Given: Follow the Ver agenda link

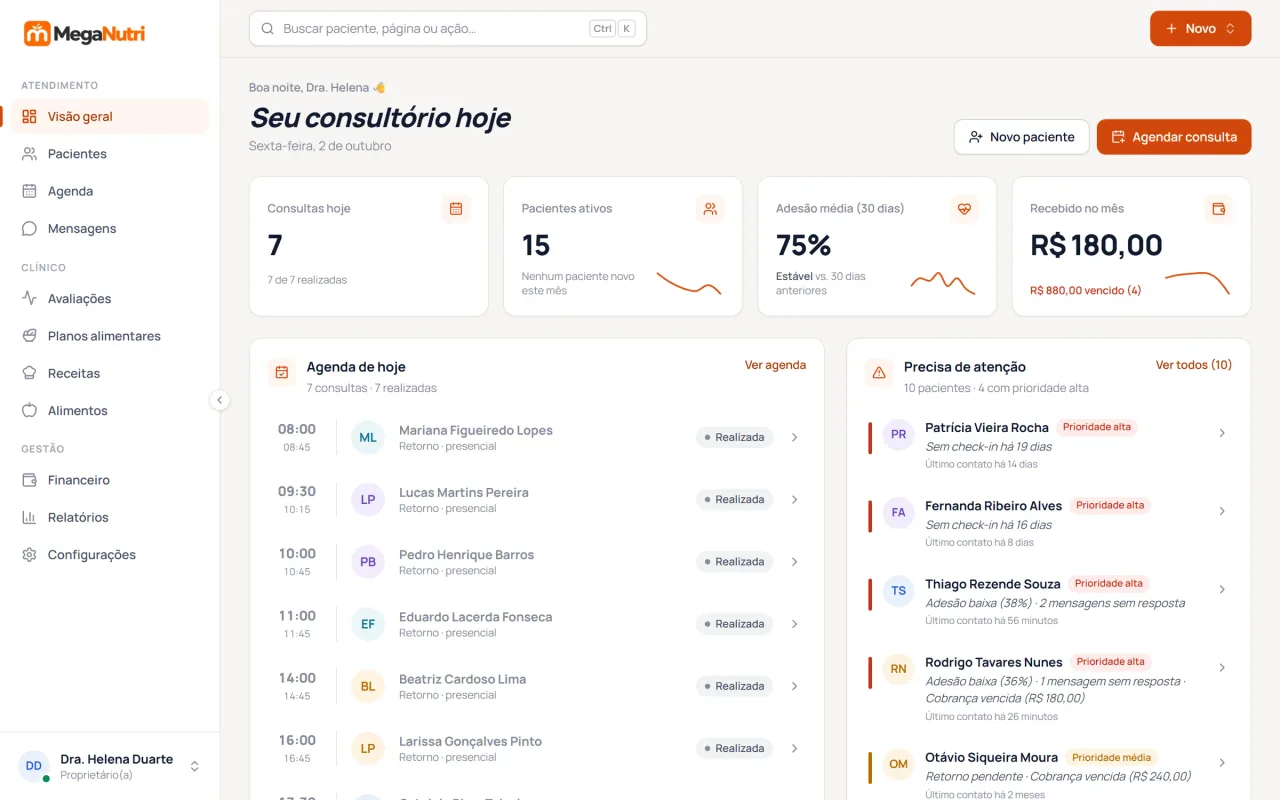Looking at the screenshot, I should pyautogui.click(x=775, y=365).
